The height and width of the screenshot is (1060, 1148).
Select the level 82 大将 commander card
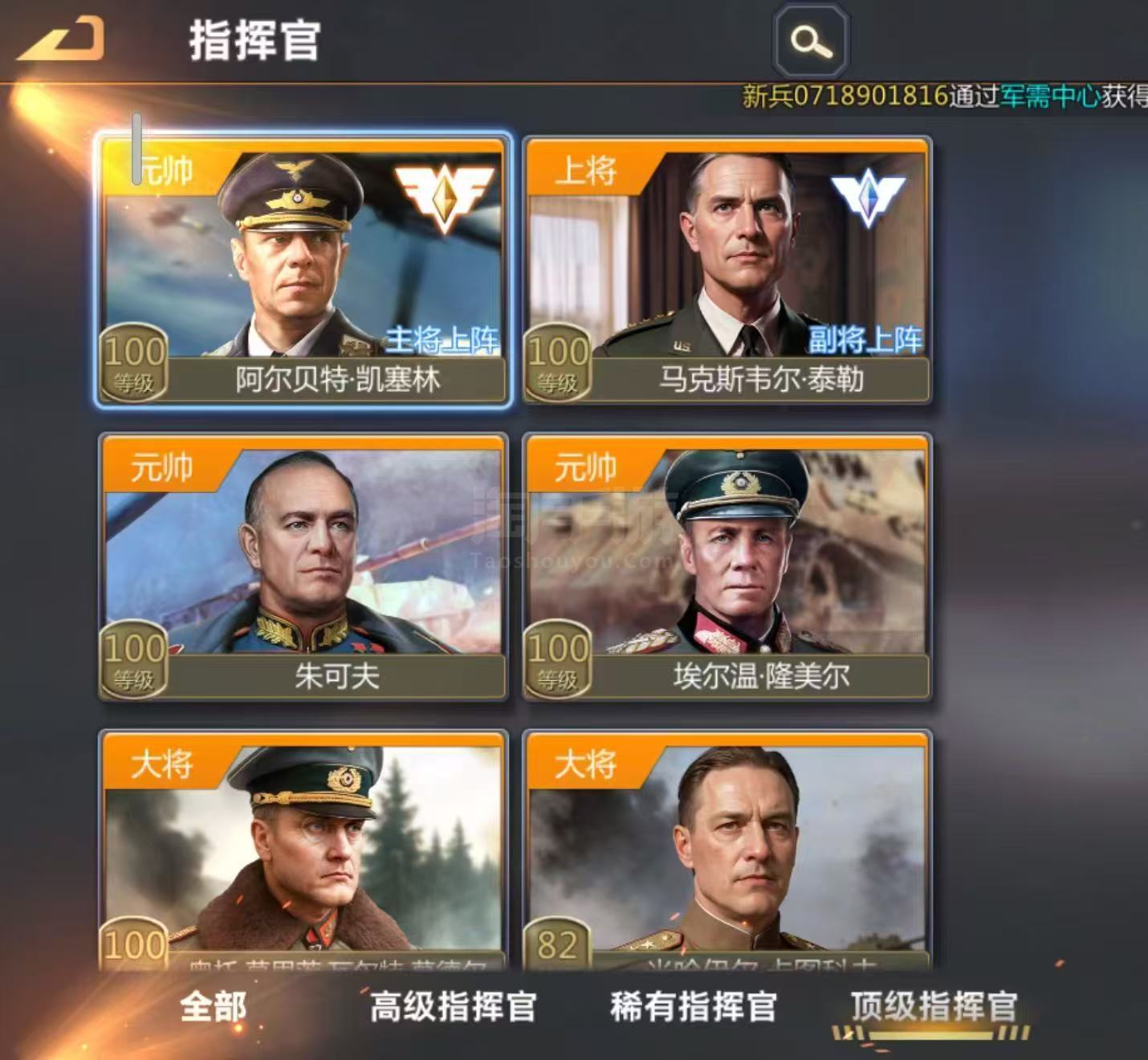(x=727, y=851)
